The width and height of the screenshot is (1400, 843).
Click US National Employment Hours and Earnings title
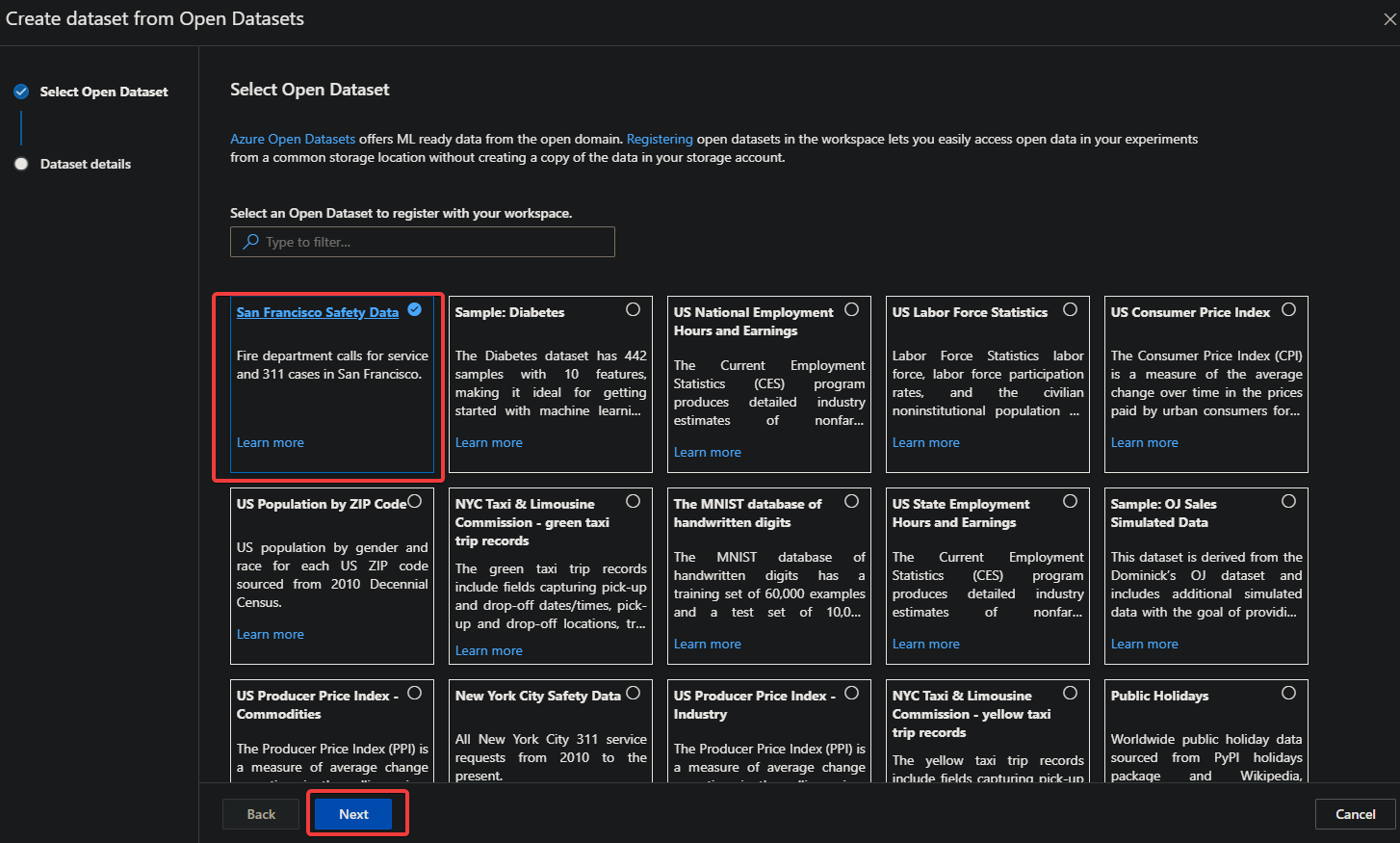click(x=754, y=321)
